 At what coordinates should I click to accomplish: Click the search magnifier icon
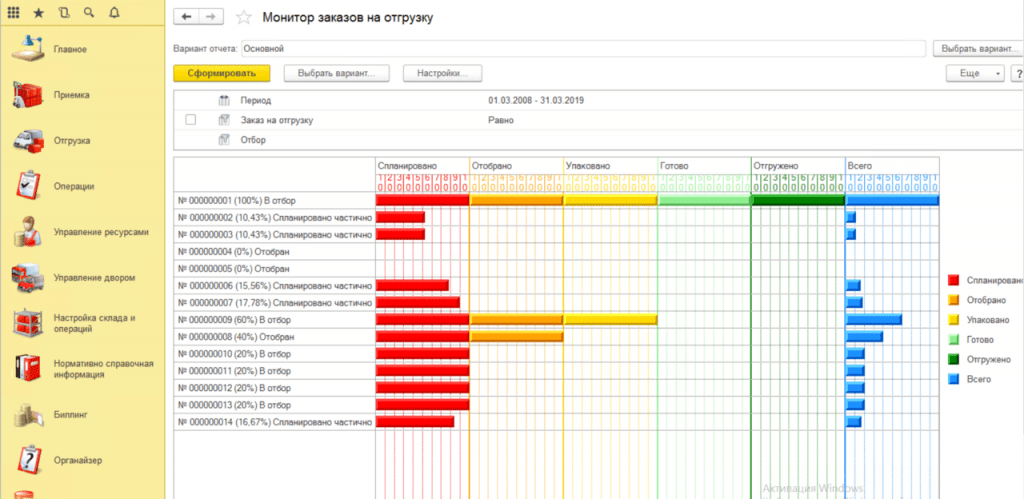(x=89, y=13)
